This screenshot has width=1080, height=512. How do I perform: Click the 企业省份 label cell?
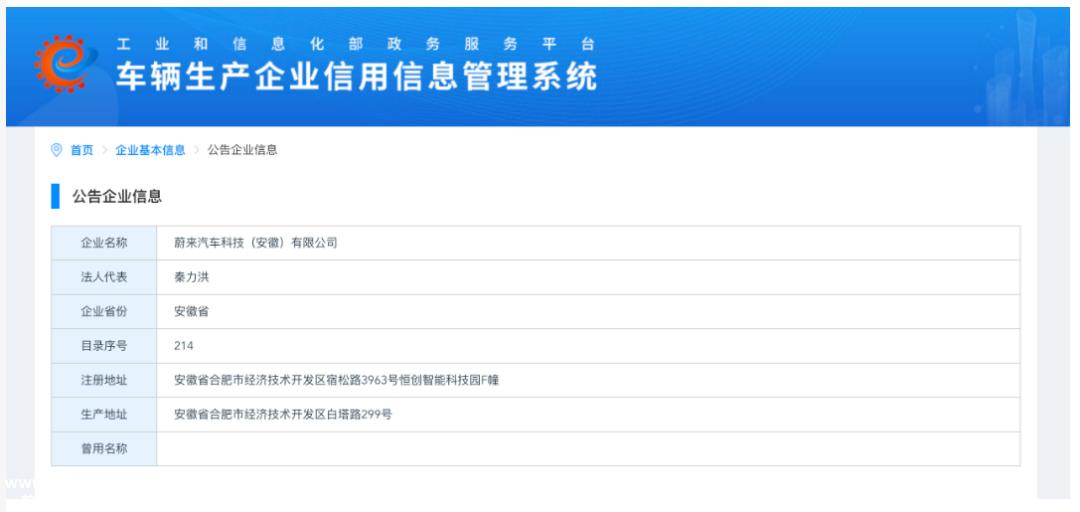pos(104,311)
